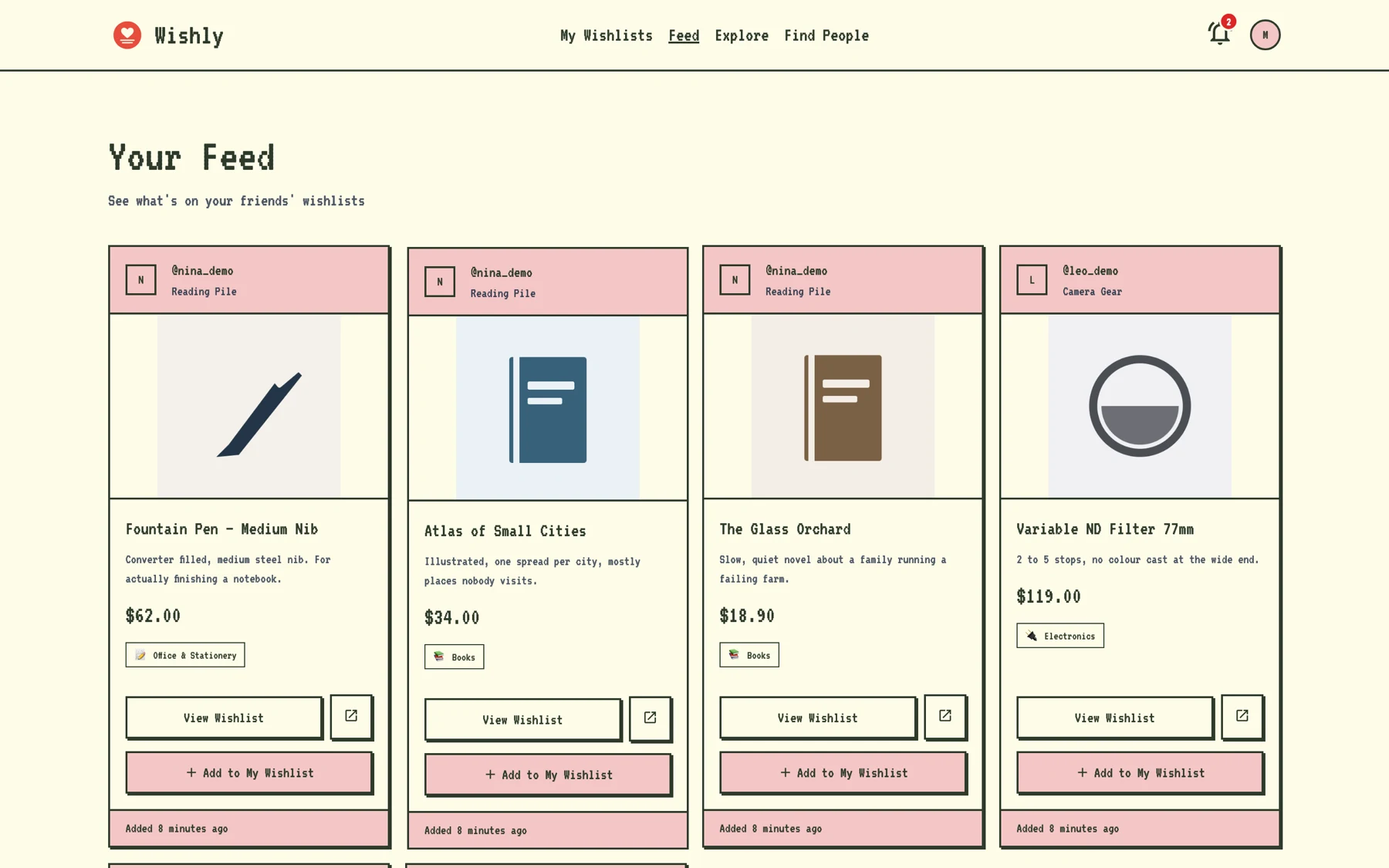Click the brown Glass Orchard book image

coord(843,406)
